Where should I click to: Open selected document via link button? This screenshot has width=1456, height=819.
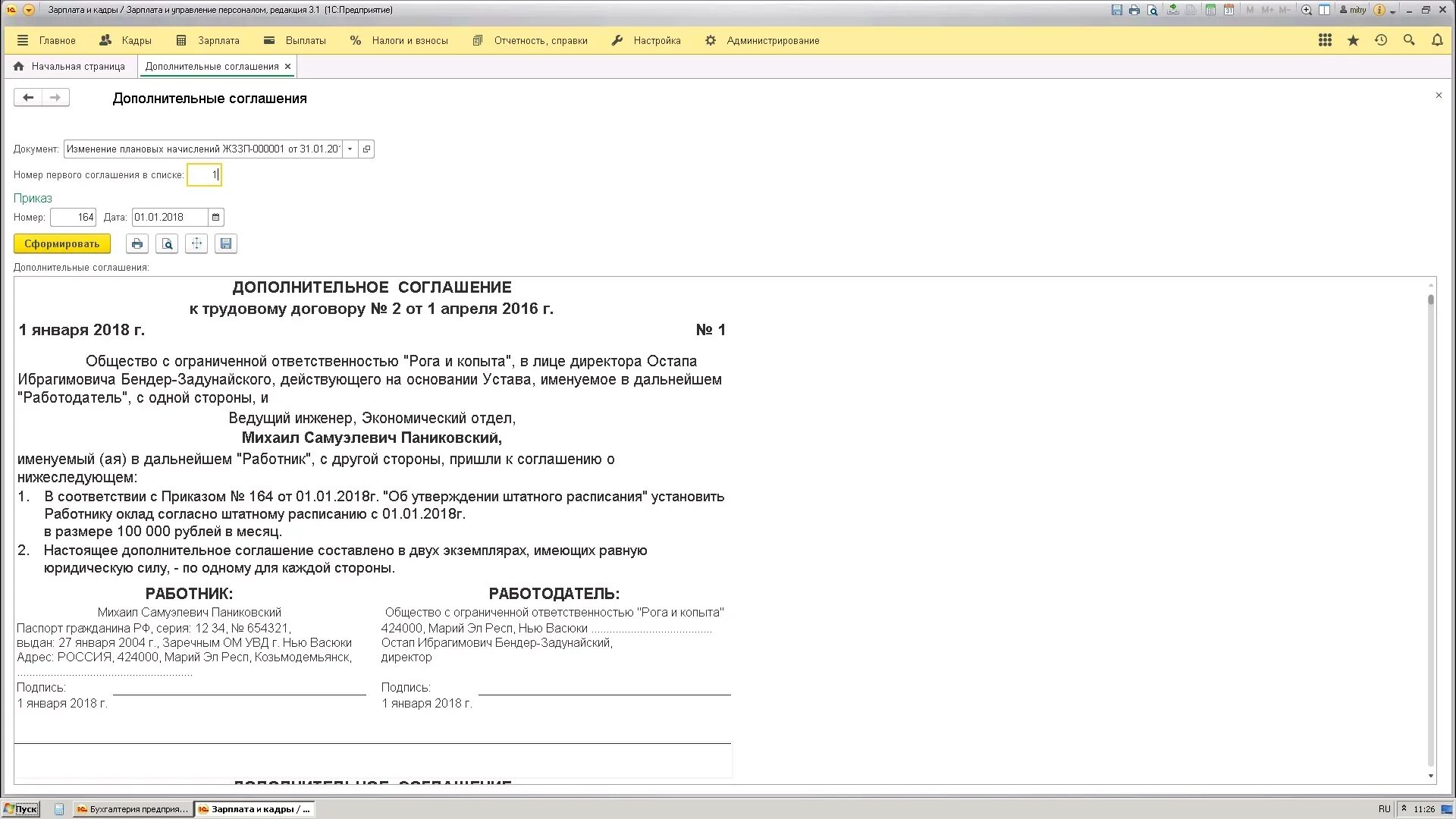pyautogui.click(x=366, y=149)
